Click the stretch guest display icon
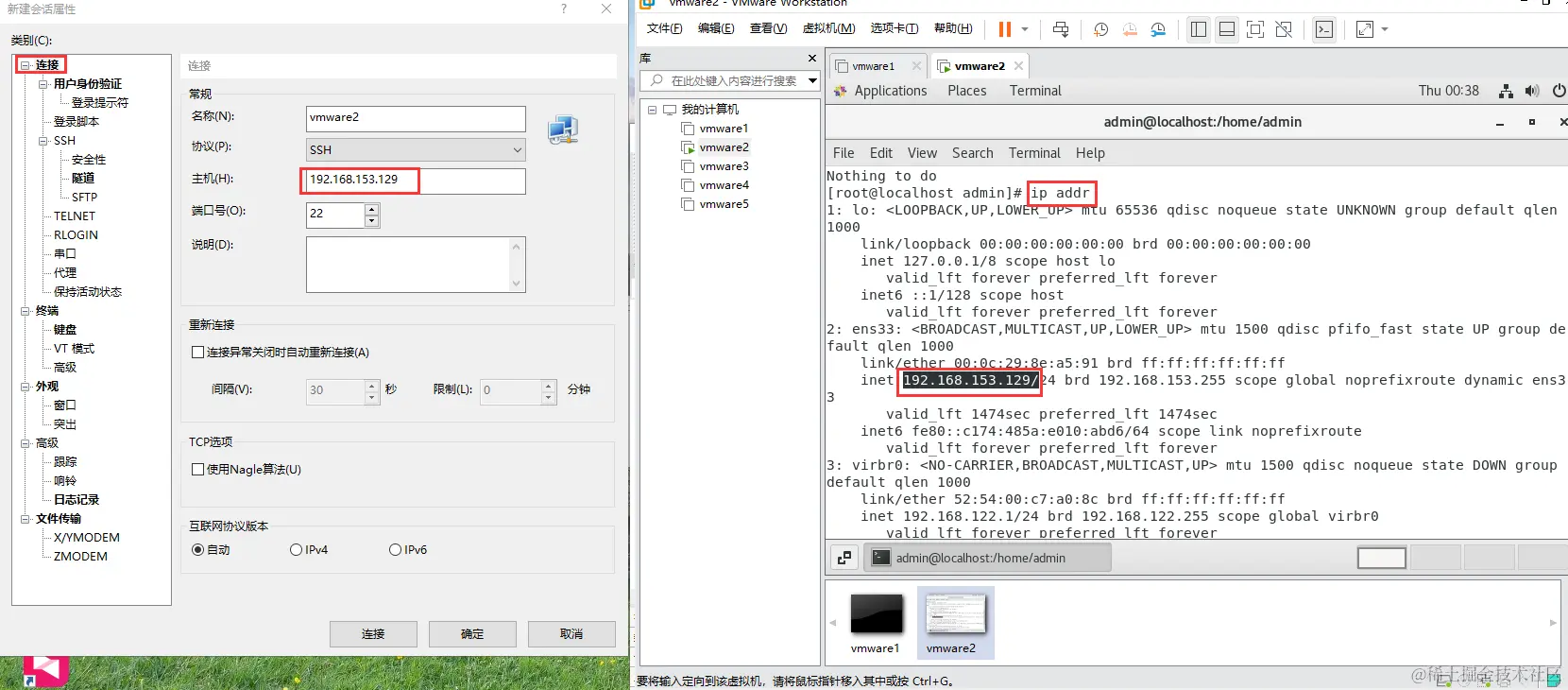 click(1365, 29)
